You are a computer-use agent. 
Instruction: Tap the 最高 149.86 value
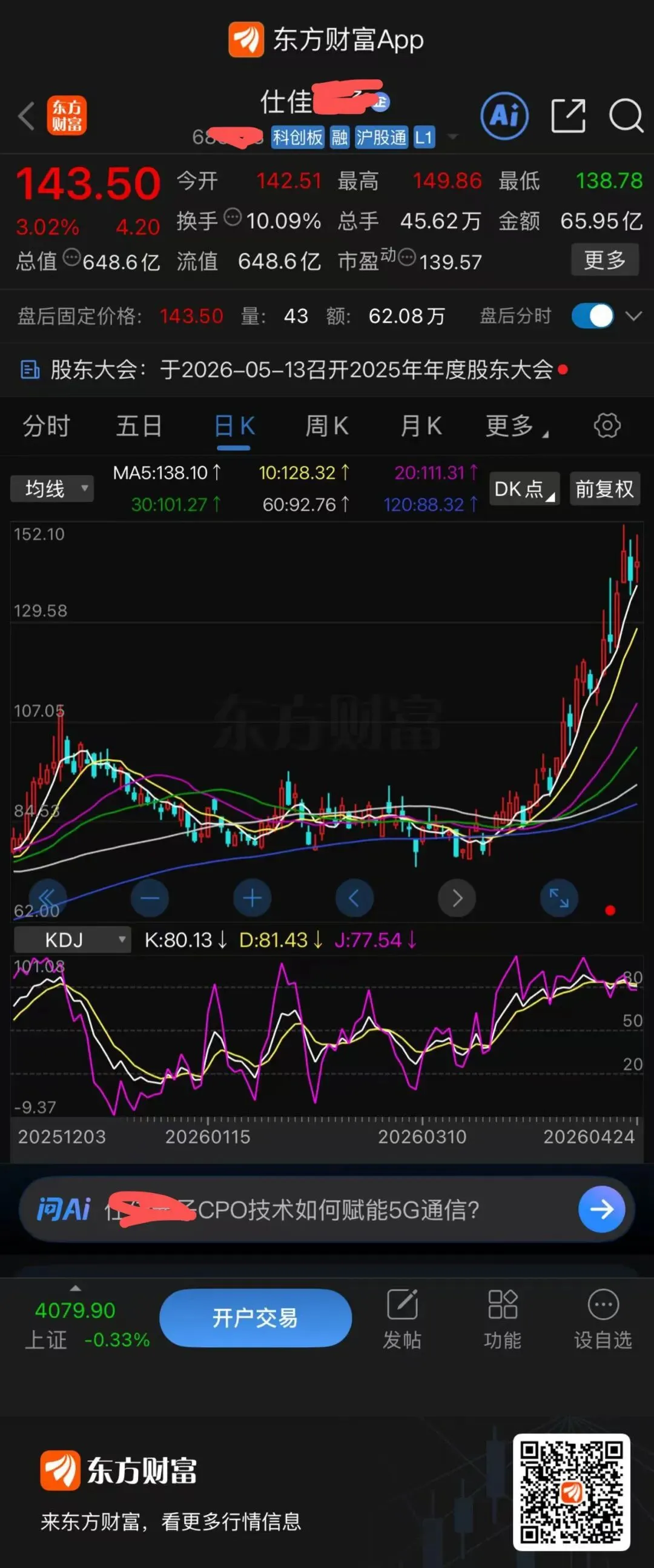[x=447, y=181]
